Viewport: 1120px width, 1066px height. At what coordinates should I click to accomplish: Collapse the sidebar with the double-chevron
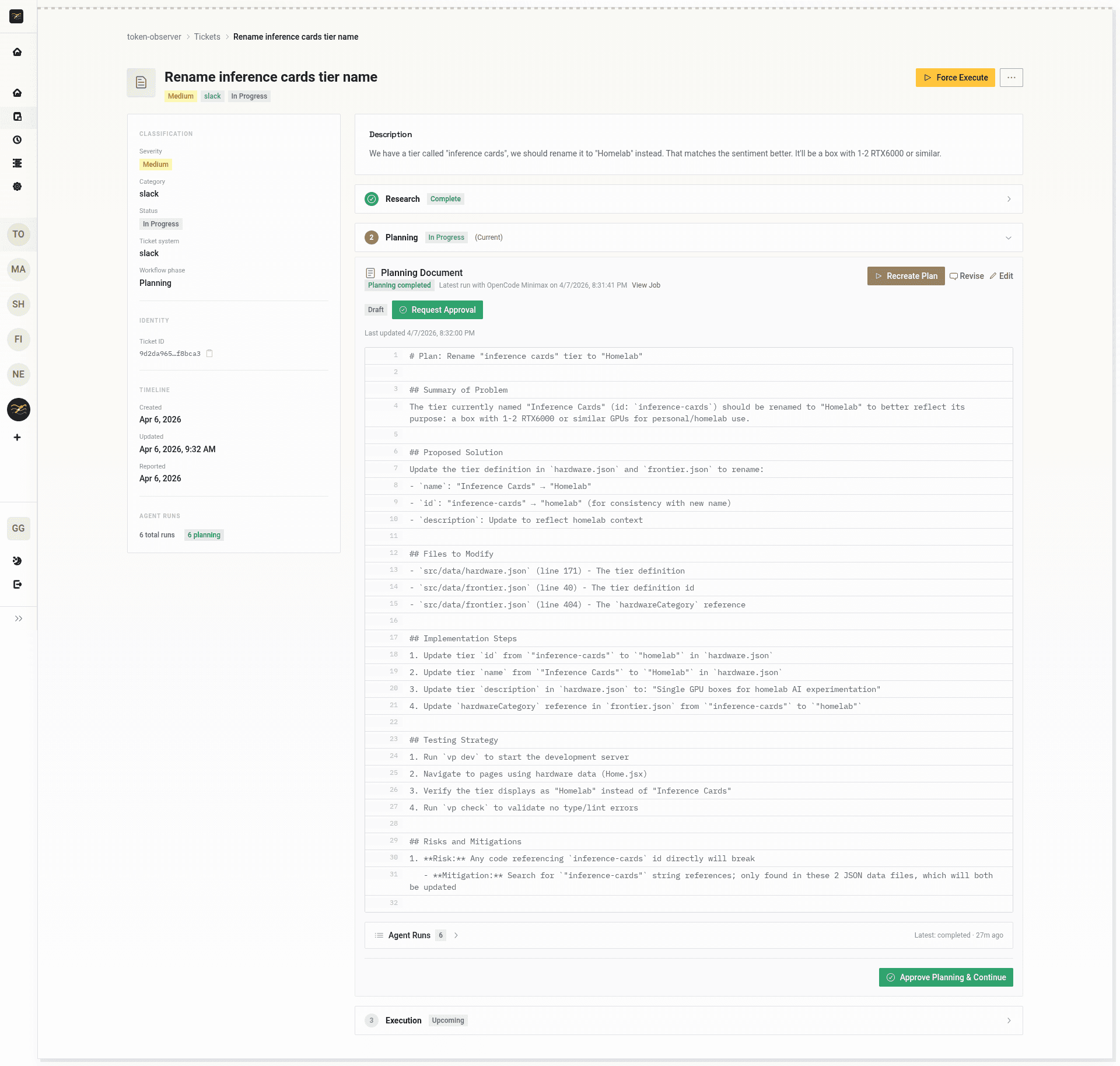pyautogui.click(x=19, y=619)
